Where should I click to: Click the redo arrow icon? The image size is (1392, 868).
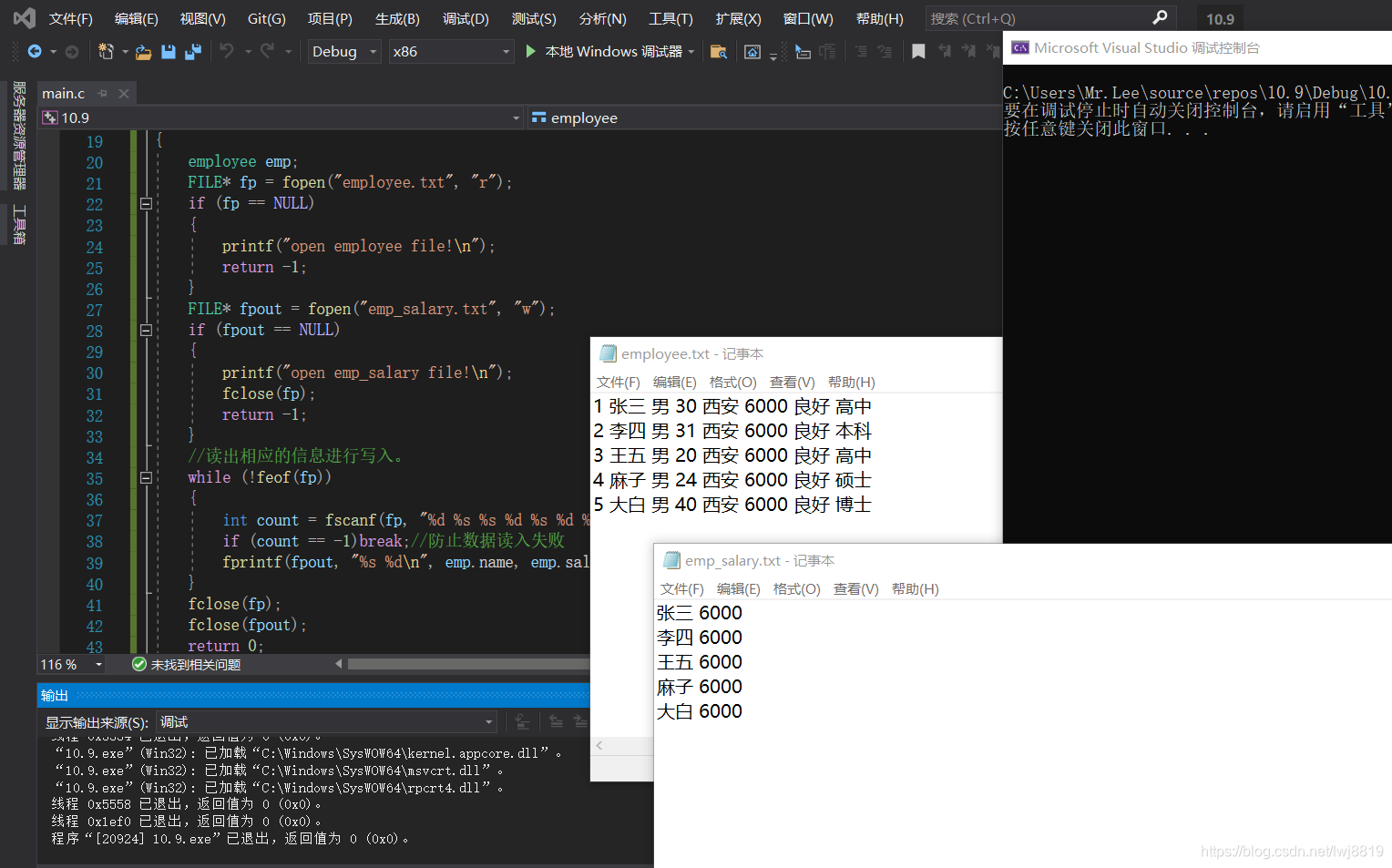point(267,51)
